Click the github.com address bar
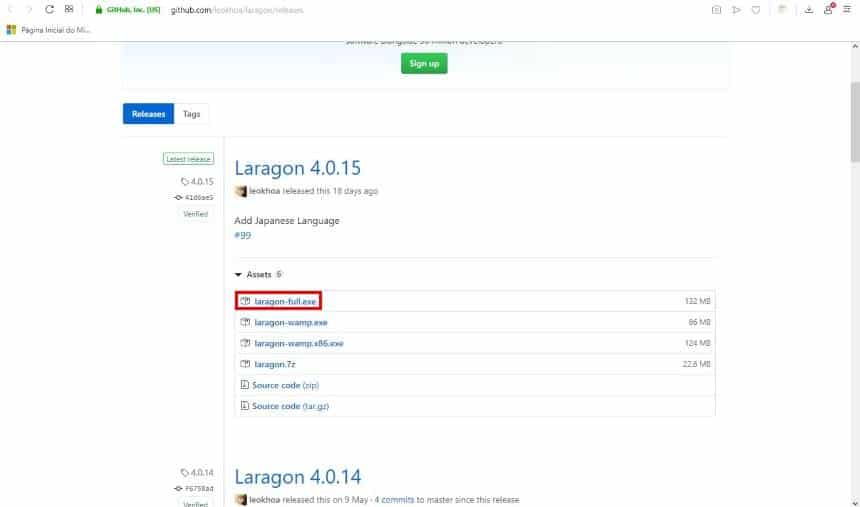This screenshot has height=507, width=860. [236, 10]
